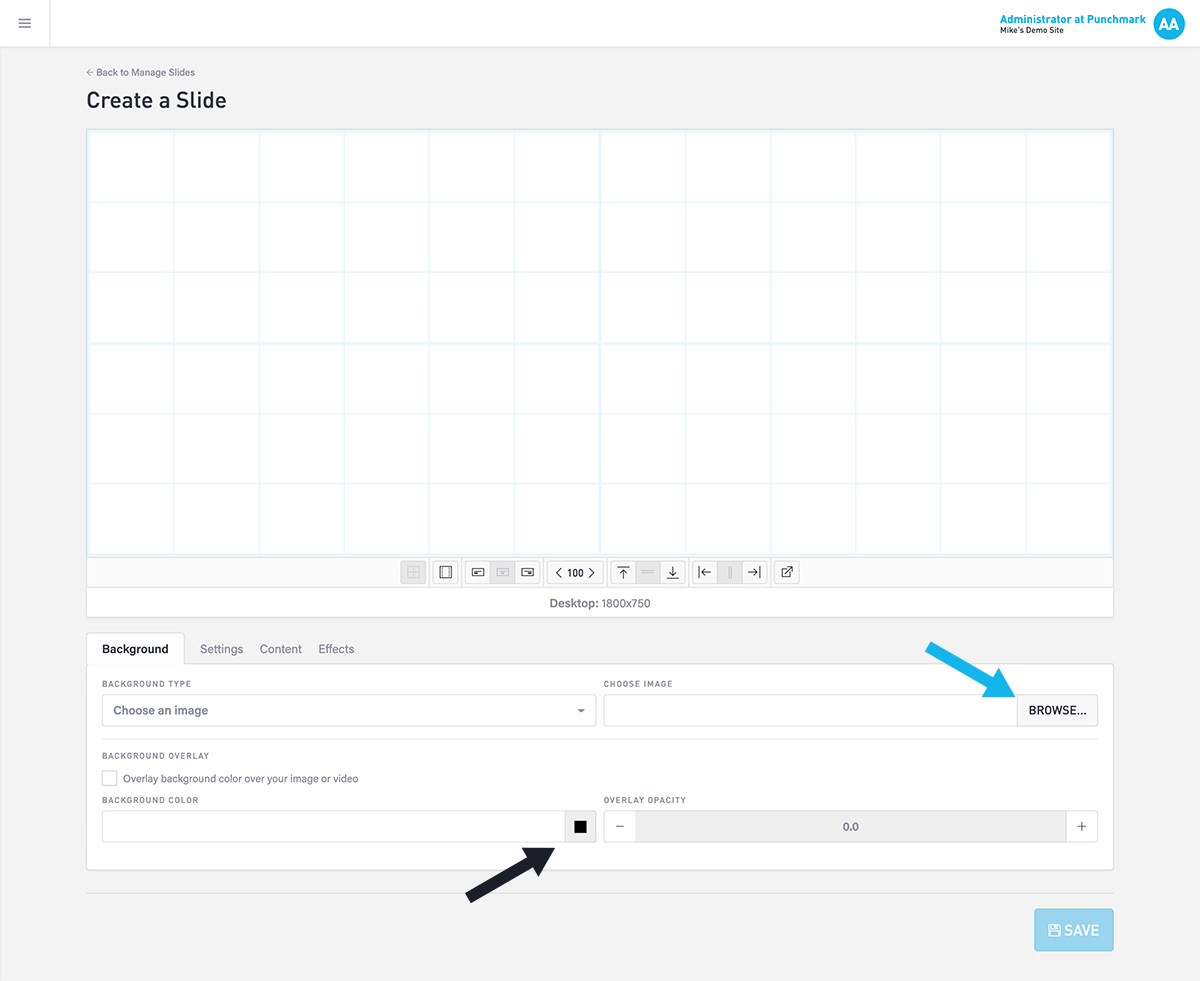Align content left using text-align icon

tap(478, 573)
